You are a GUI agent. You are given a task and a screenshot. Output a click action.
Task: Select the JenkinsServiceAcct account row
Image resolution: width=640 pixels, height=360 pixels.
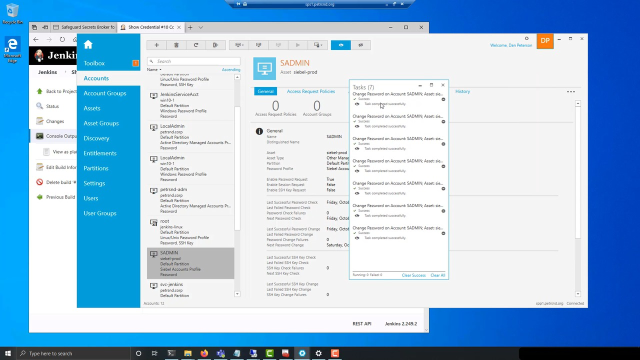point(191,105)
